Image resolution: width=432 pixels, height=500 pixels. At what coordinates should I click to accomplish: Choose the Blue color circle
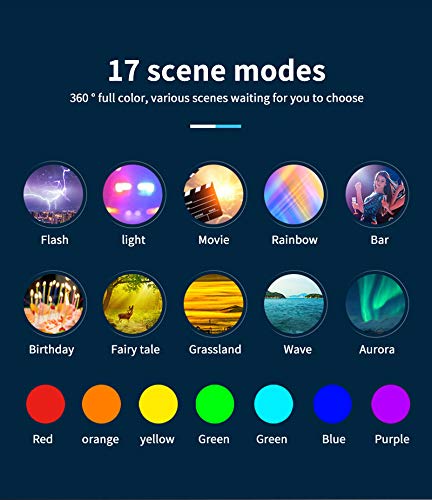click(333, 404)
